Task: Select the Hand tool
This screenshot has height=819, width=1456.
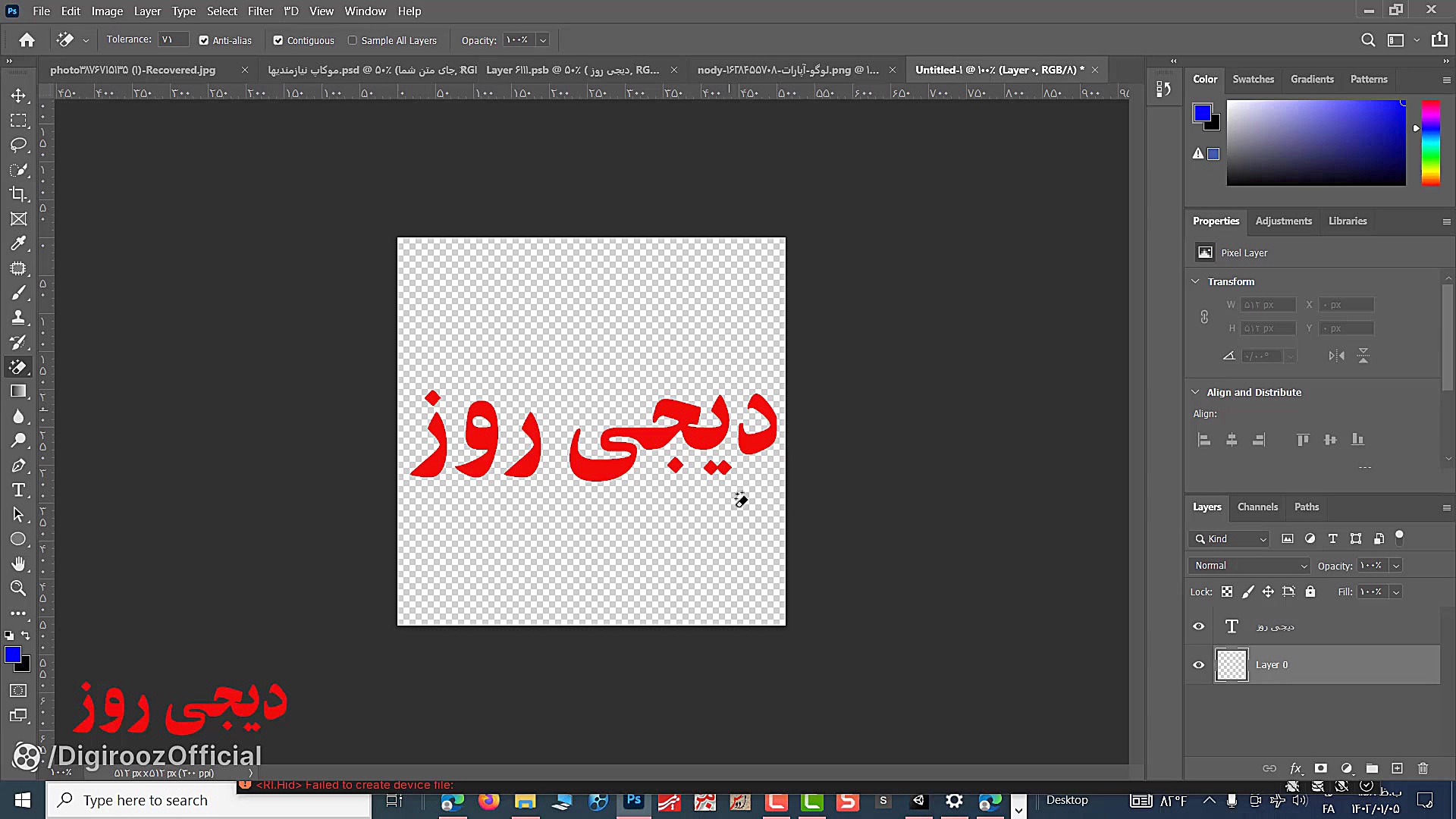Action: tap(19, 564)
